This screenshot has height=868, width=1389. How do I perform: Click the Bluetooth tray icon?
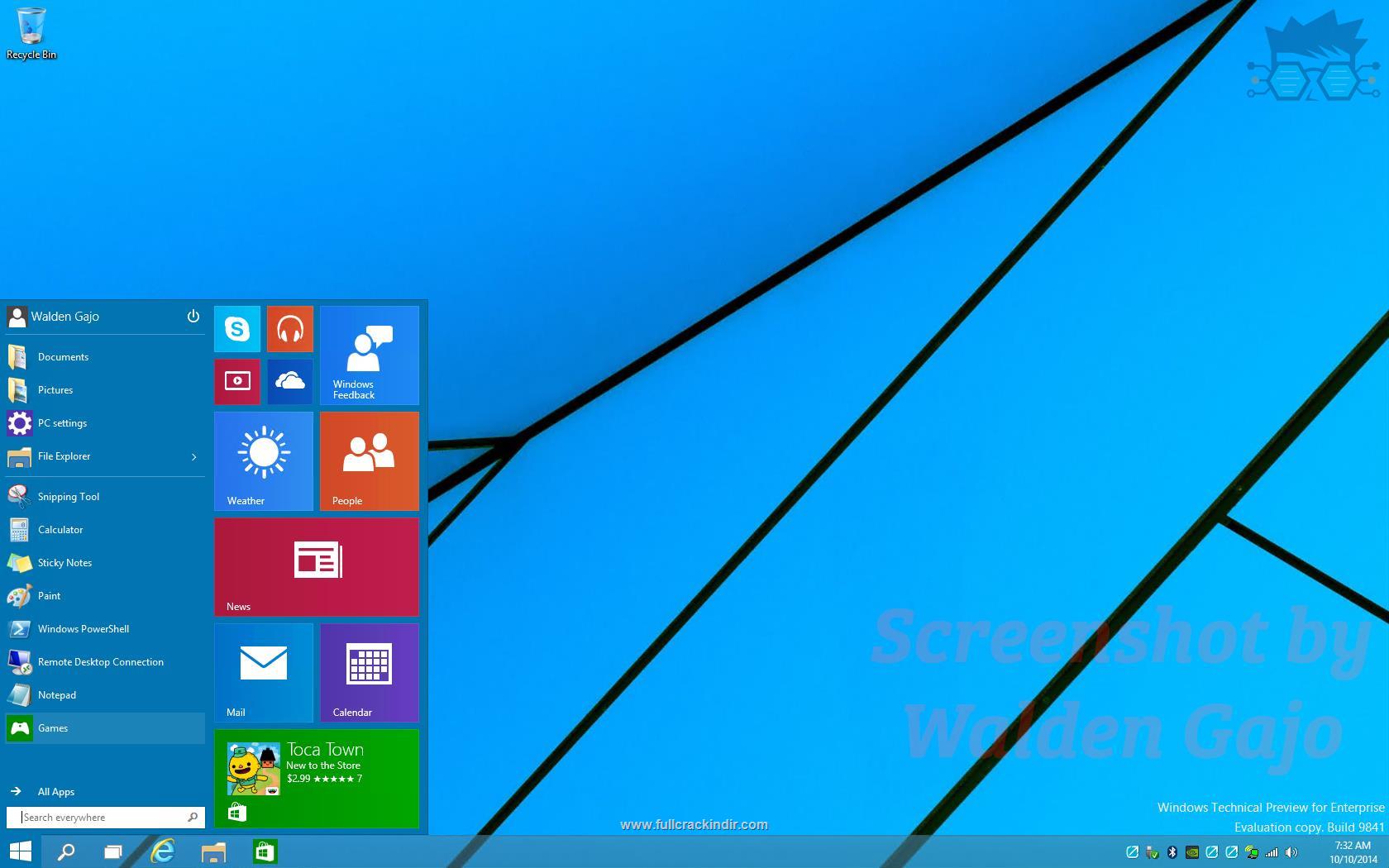(x=1172, y=852)
